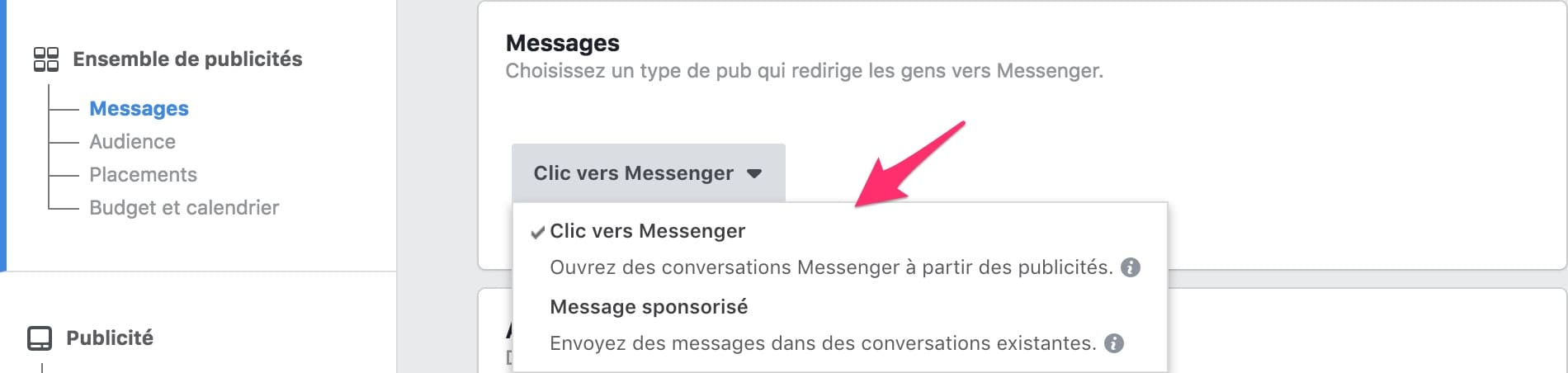This screenshot has height=373, width=1568.
Task: Click the subtitle Choisissez un type de pub
Action: coord(804,71)
